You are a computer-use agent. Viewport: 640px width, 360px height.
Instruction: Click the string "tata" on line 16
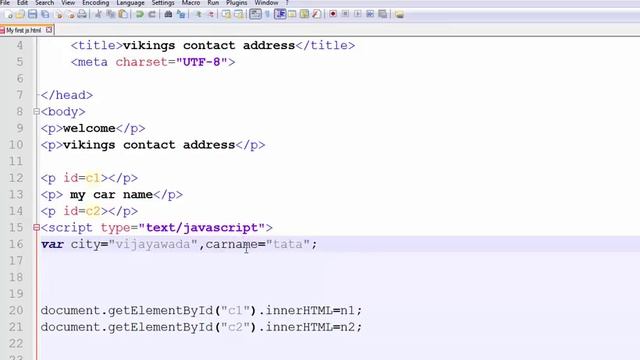(x=288, y=244)
